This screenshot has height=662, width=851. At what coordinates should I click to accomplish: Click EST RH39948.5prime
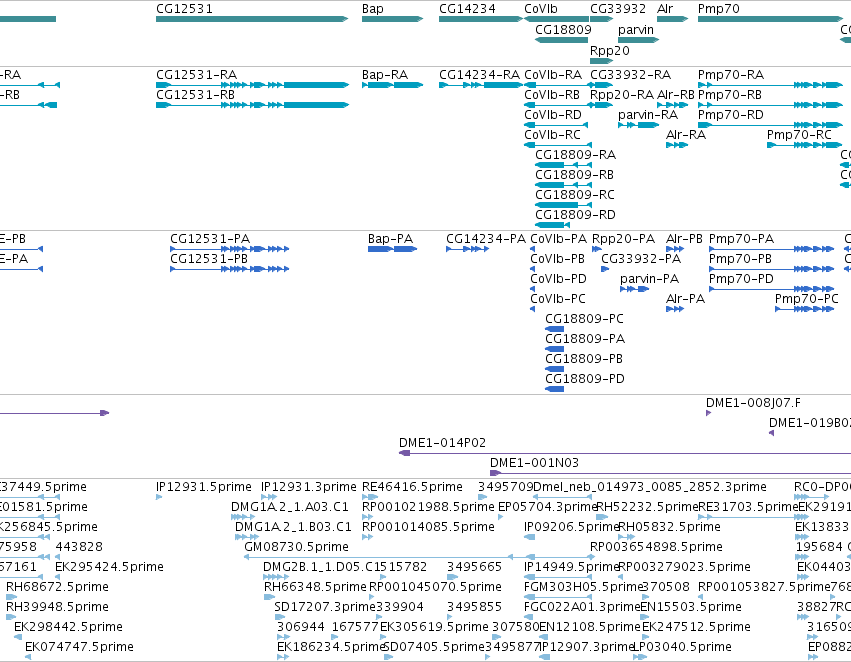(57, 608)
